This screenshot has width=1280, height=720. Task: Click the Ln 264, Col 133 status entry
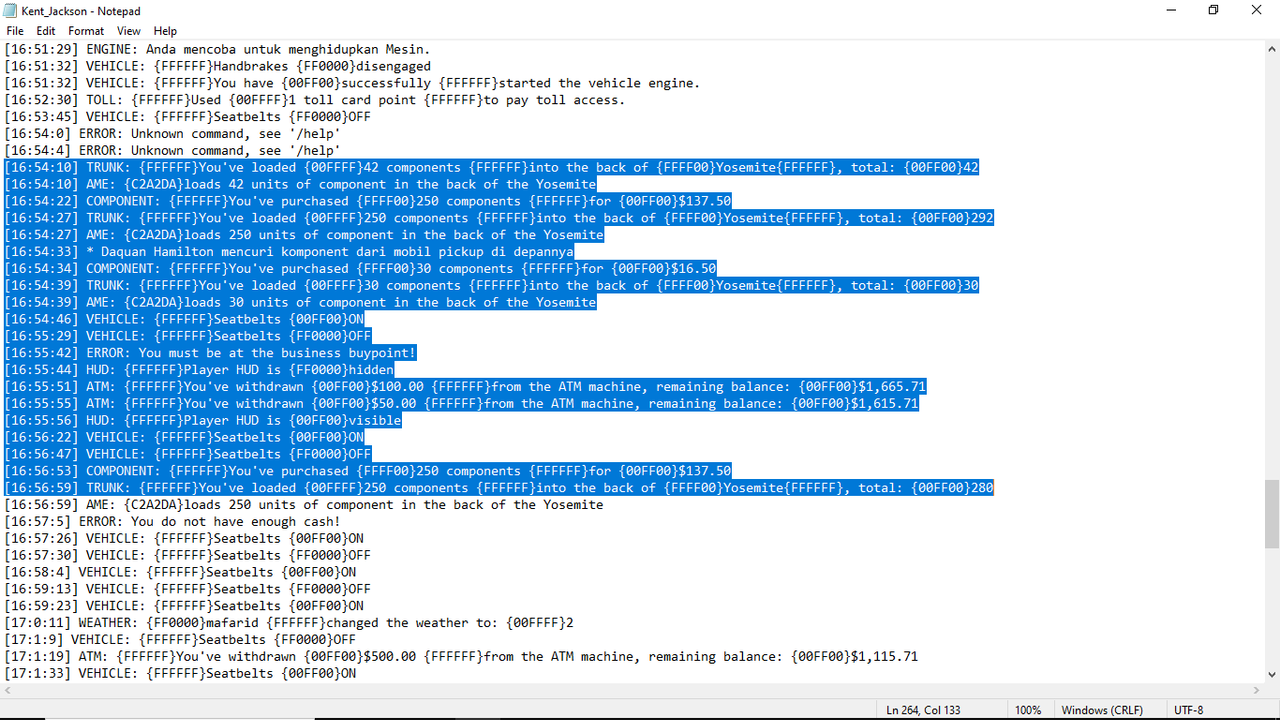923,710
